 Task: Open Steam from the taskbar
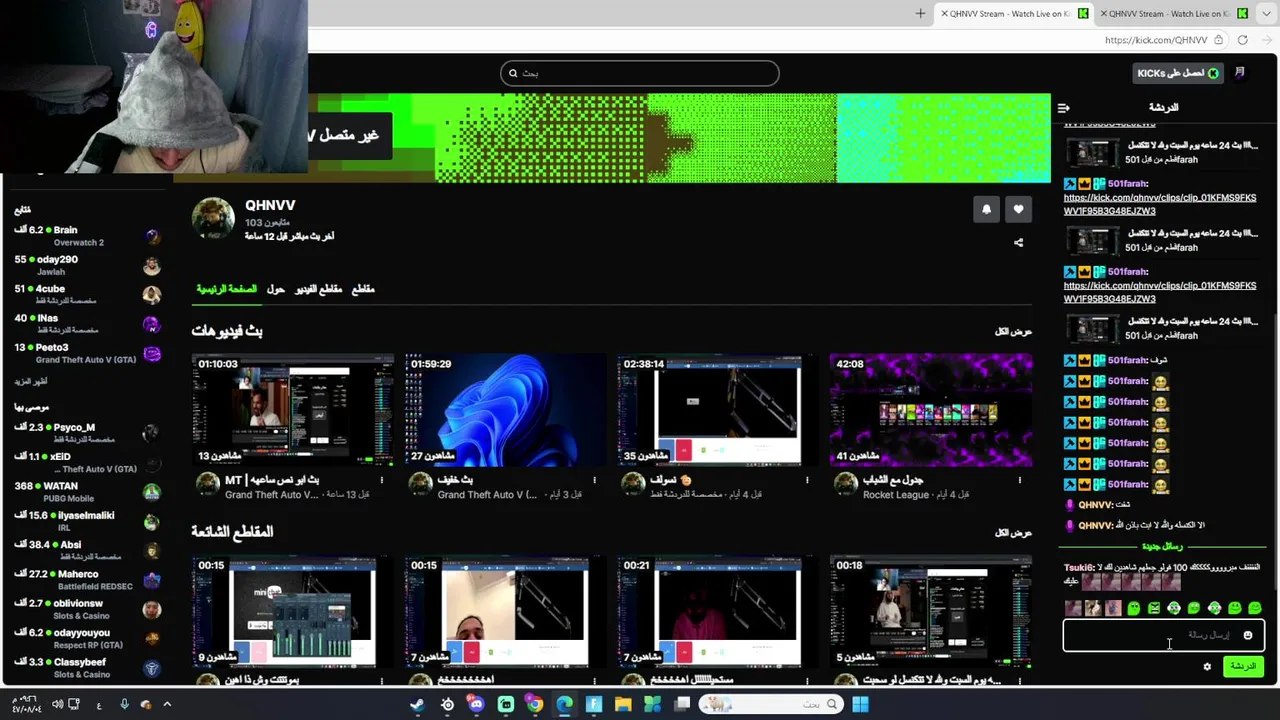[x=417, y=704]
